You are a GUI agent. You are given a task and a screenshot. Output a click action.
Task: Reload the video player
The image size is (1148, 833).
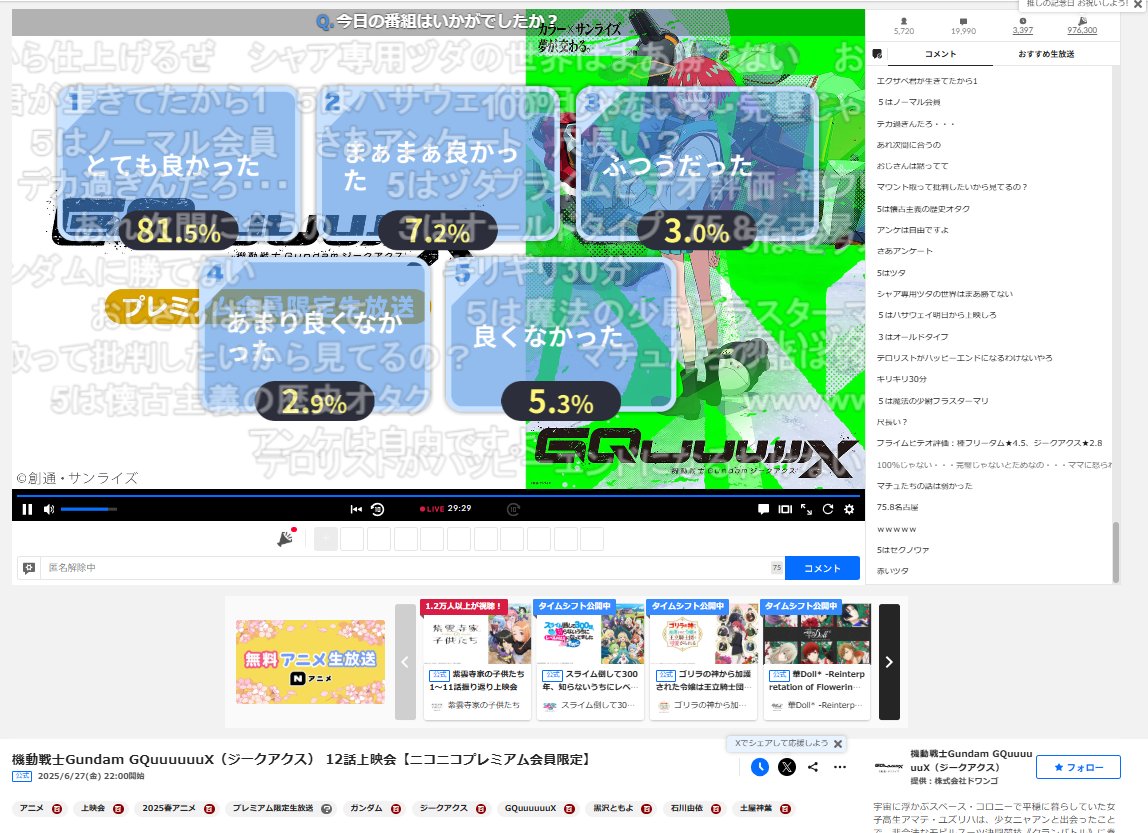tap(828, 509)
